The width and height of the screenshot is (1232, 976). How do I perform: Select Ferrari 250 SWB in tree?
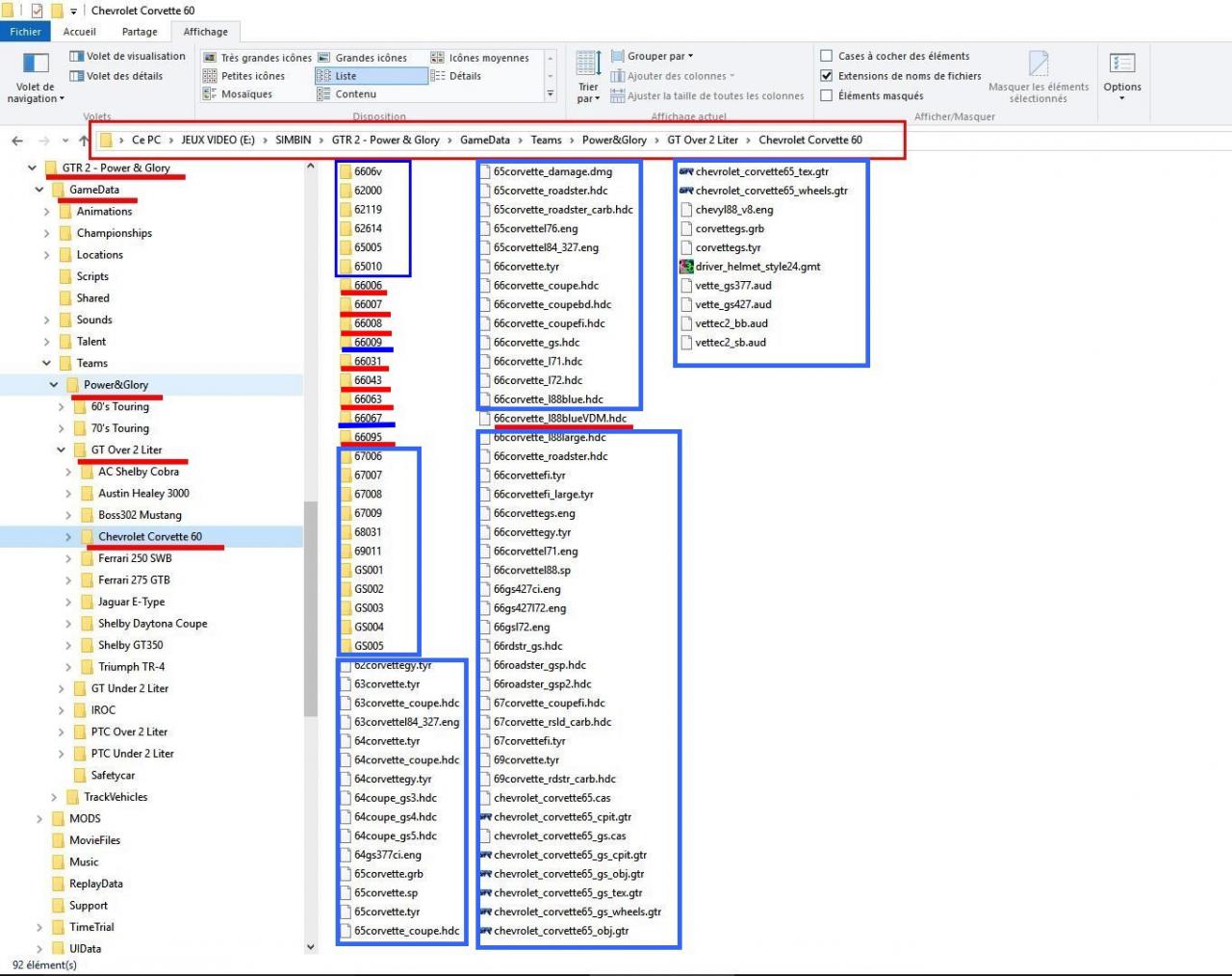(x=135, y=558)
